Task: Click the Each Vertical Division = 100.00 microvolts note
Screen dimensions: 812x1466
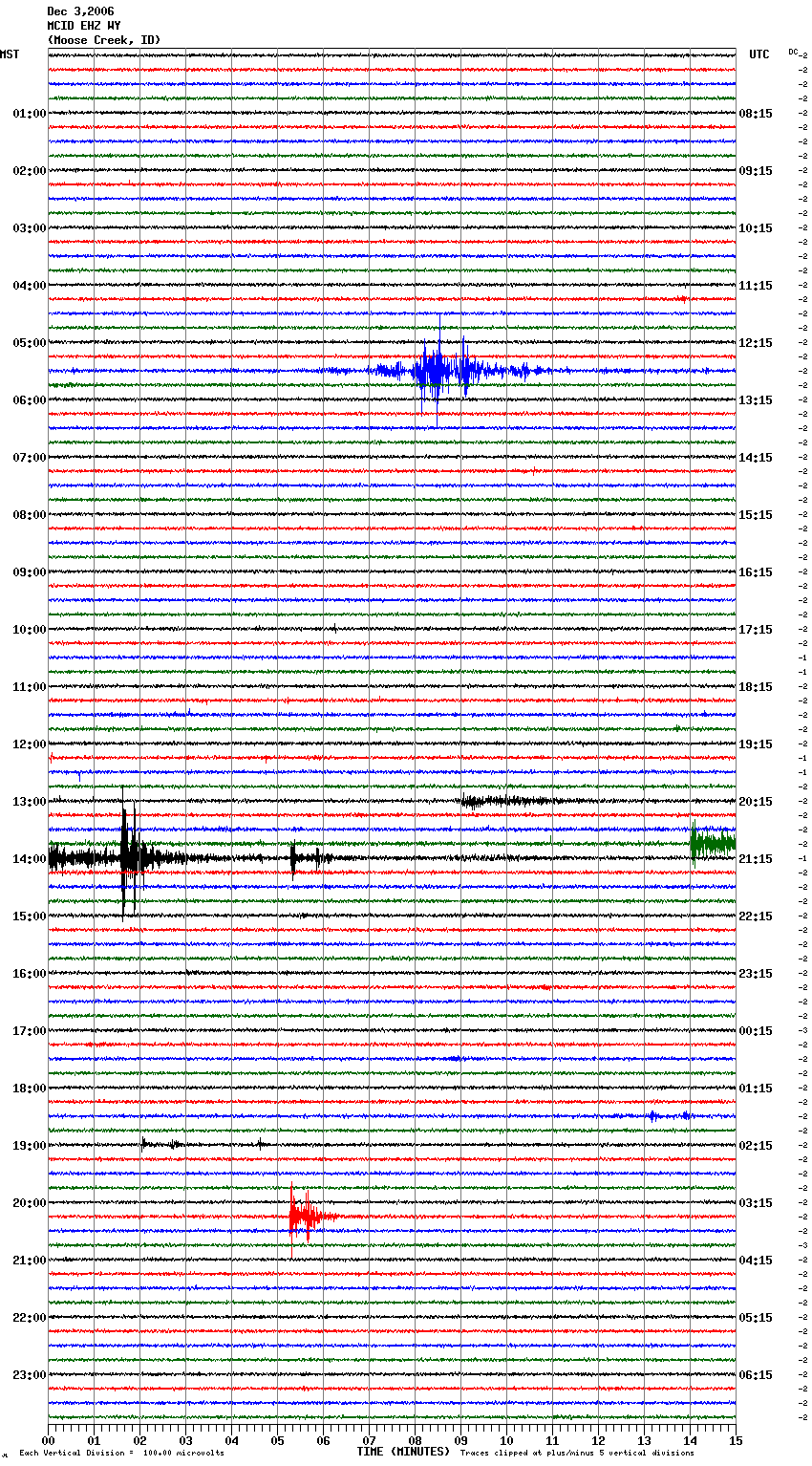Action: [121, 1453]
